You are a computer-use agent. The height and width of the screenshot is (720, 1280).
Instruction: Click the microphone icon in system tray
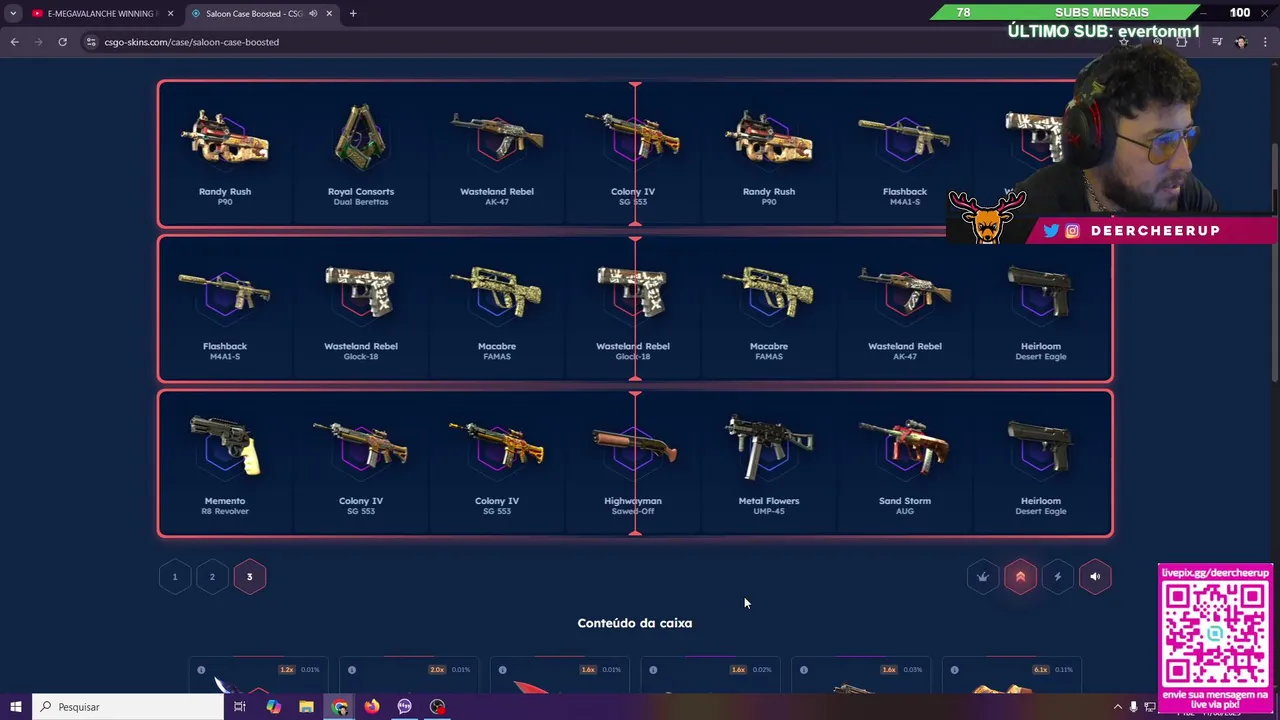(x=1133, y=707)
